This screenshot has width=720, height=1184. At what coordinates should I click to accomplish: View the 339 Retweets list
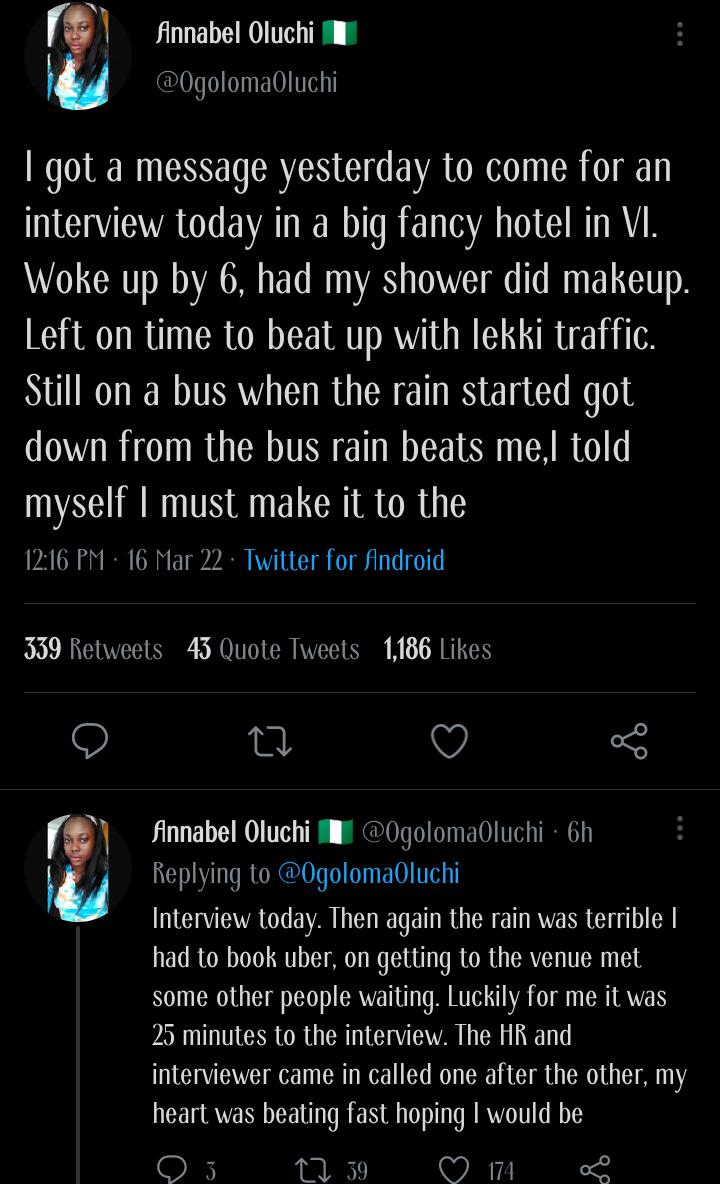(93, 649)
